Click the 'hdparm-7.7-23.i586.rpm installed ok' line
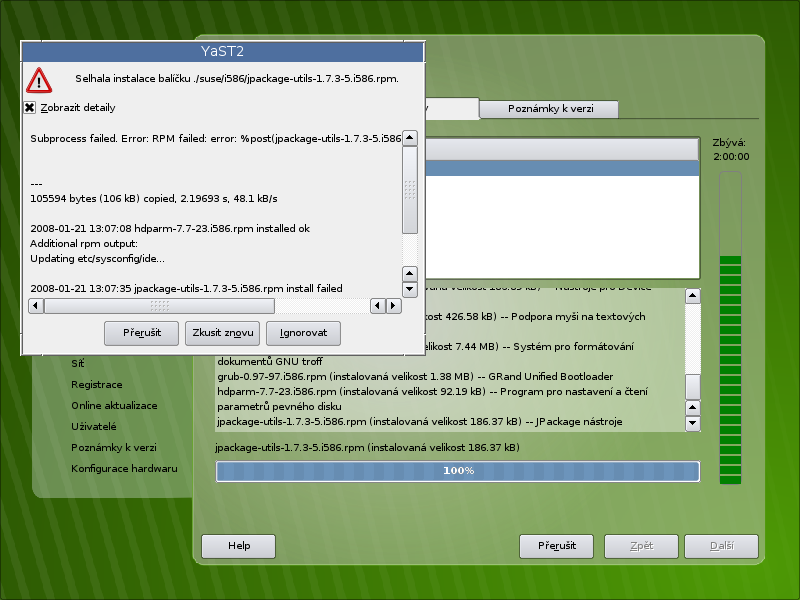This screenshot has width=800, height=600. coord(170,229)
